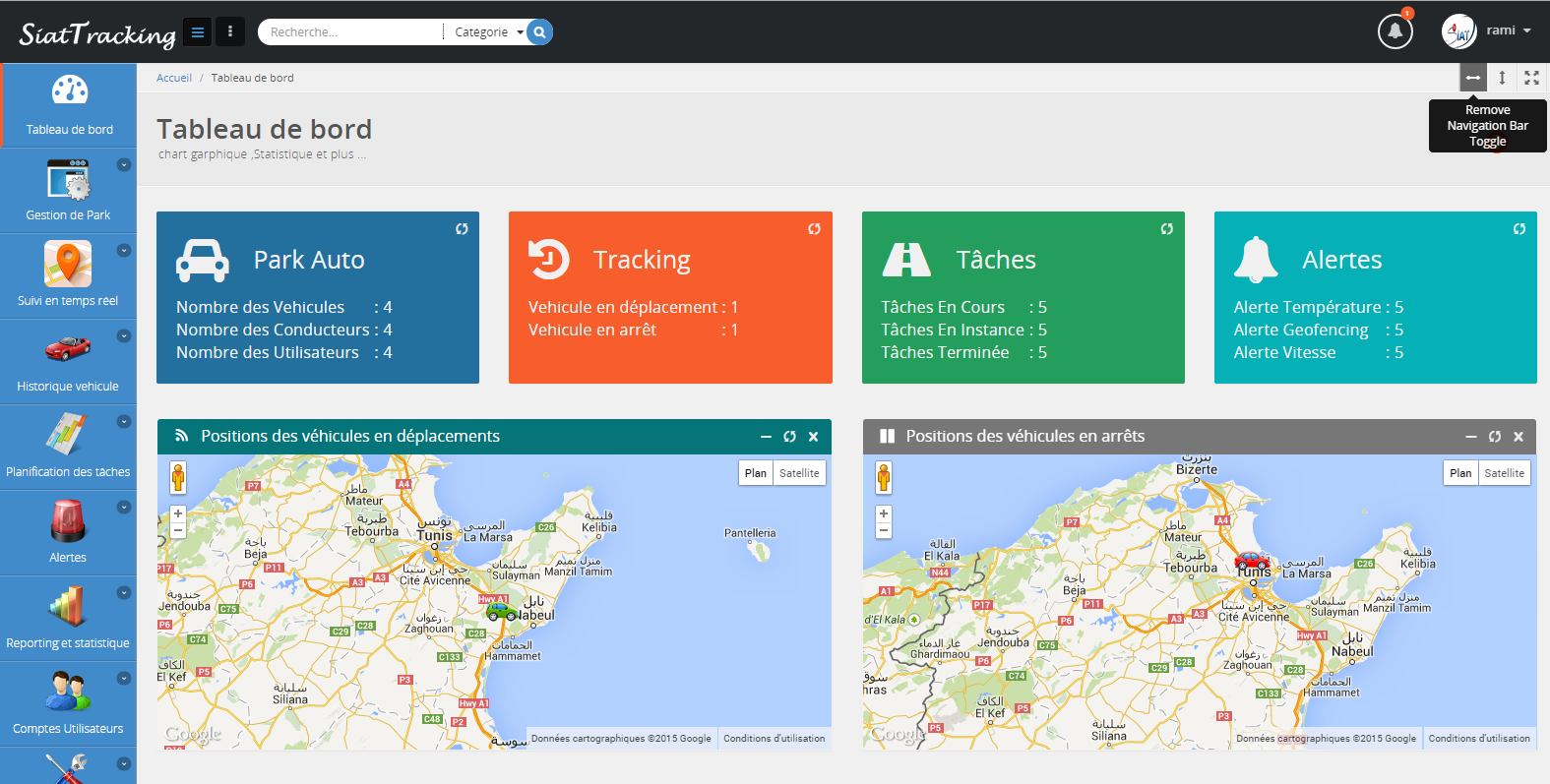Refresh the véhicules en déplacements panel

click(789, 437)
